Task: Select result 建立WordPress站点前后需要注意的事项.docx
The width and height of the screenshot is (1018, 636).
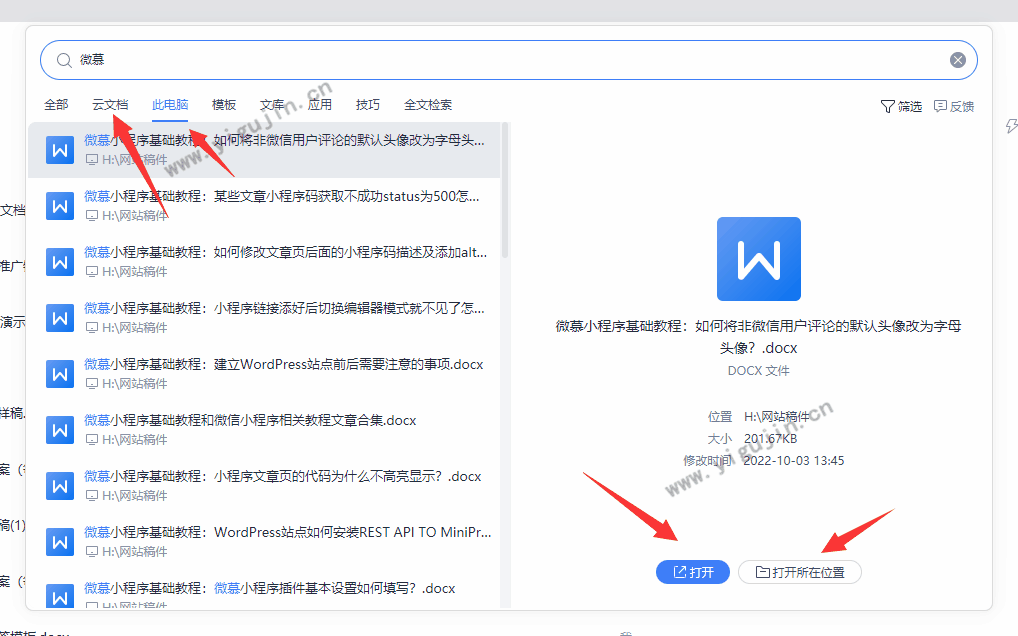Action: [264, 374]
